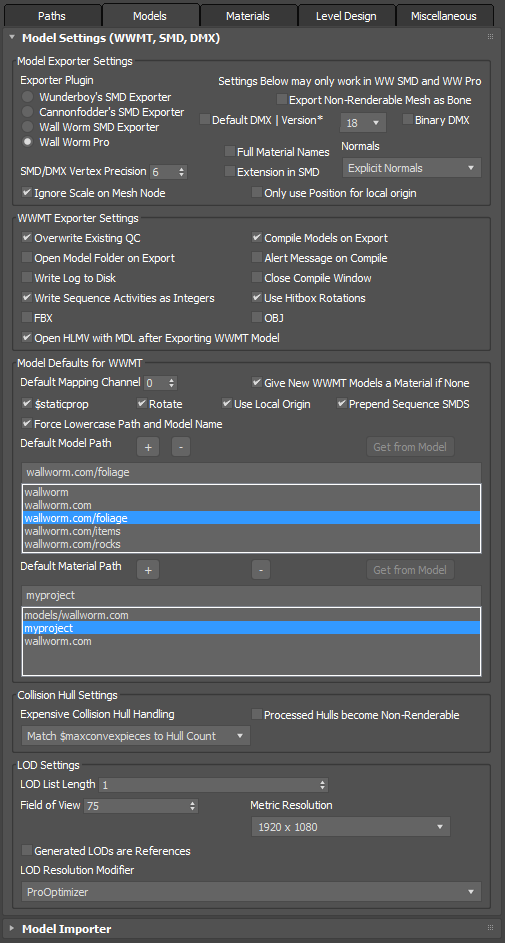Enable Only use Position for local origin
Screen dimensions: 505x943
point(257,192)
